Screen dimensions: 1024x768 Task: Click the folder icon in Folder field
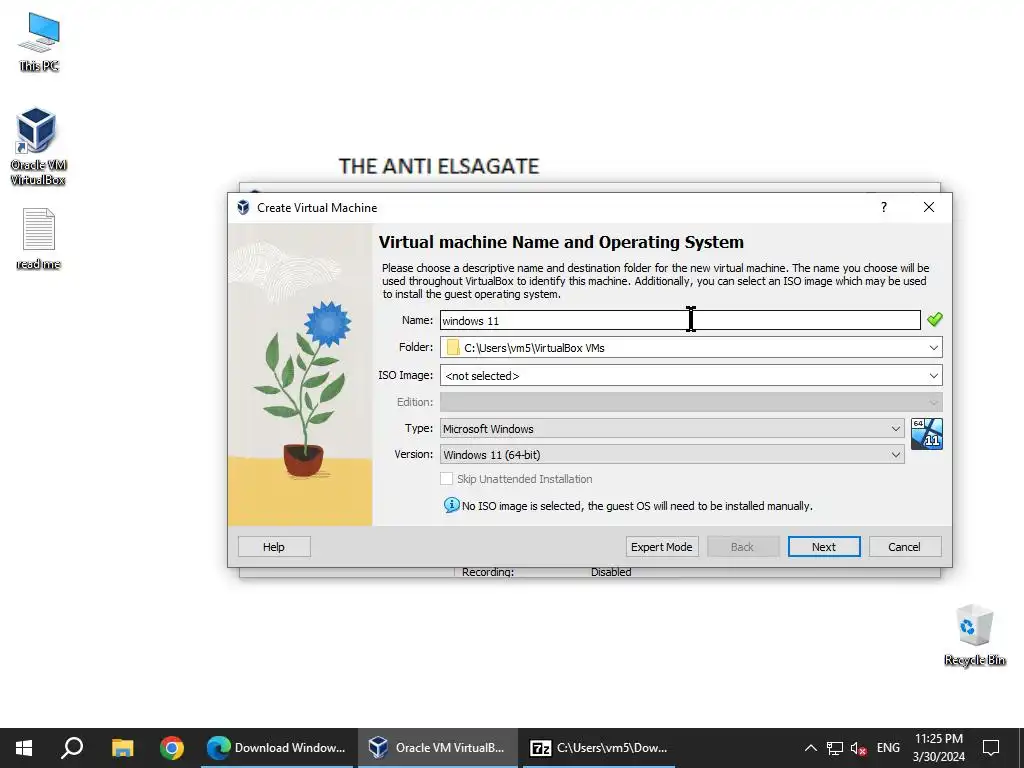tap(453, 347)
